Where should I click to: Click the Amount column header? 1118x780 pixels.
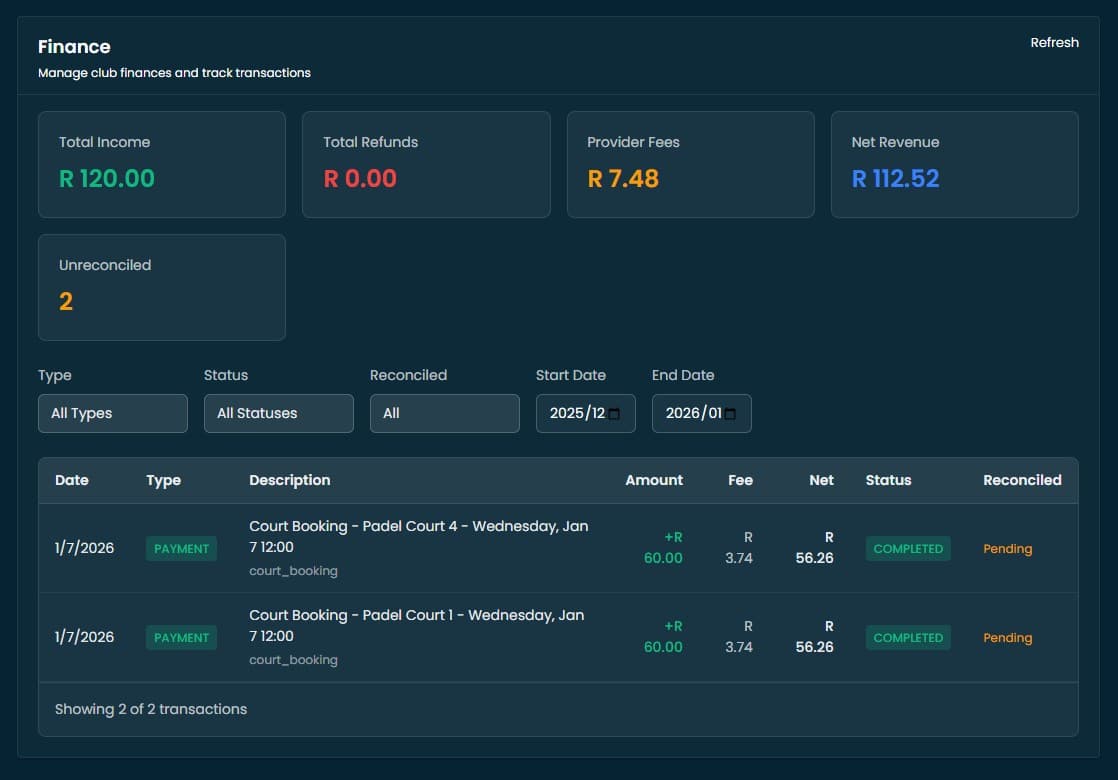654,480
